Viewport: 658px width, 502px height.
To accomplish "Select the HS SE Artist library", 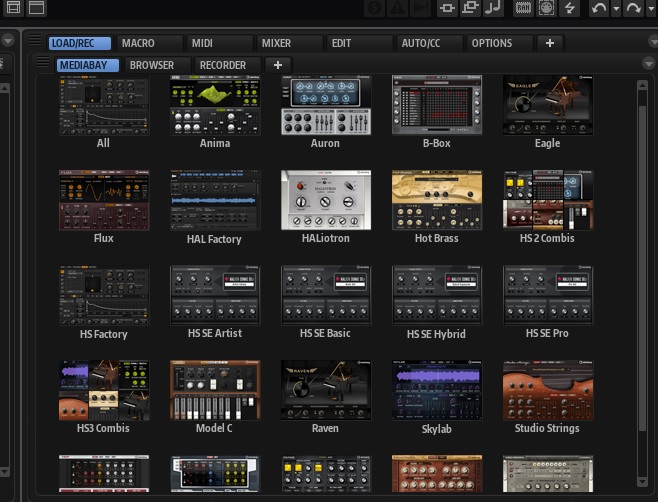I will pyautogui.click(x=215, y=295).
